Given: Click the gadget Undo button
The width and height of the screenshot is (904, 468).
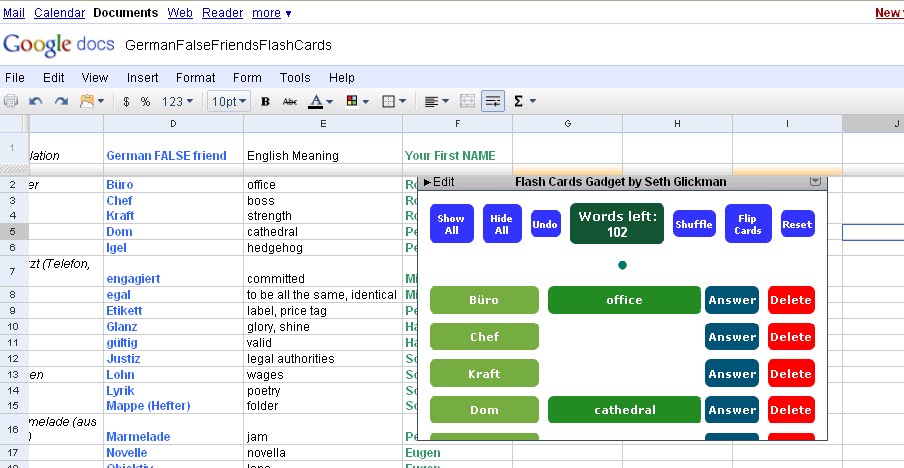Looking at the screenshot, I should click(x=545, y=224).
